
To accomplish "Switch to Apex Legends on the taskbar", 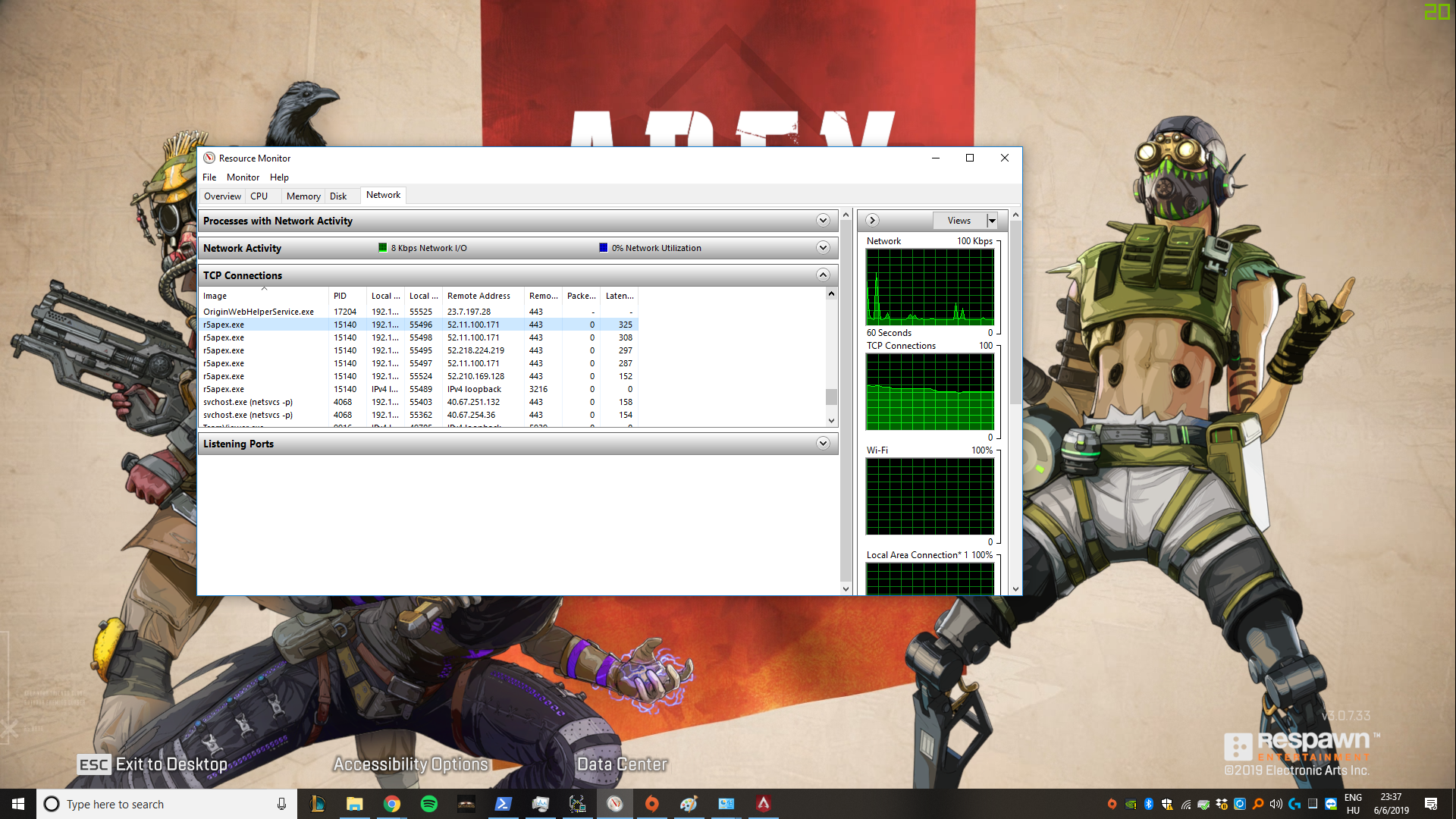I will click(x=763, y=804).
